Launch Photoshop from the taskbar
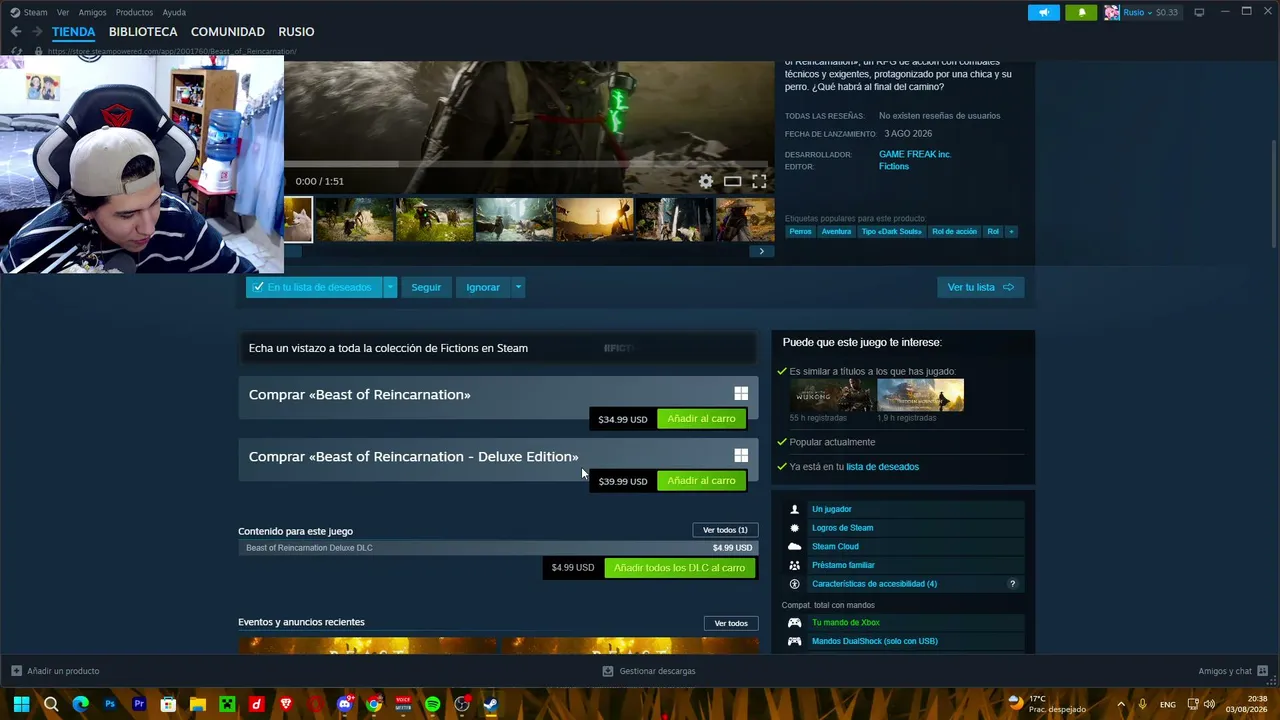 (x=110, y=704)
